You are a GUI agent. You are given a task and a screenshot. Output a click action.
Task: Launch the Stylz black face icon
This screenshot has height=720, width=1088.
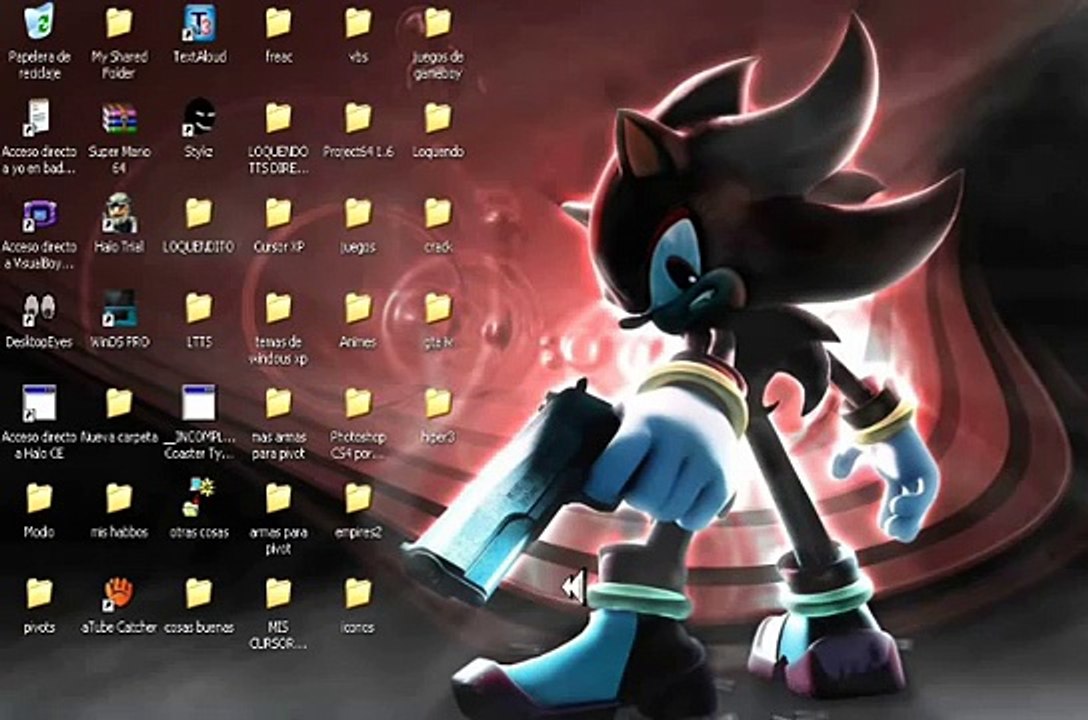click(x=199, y=117)
